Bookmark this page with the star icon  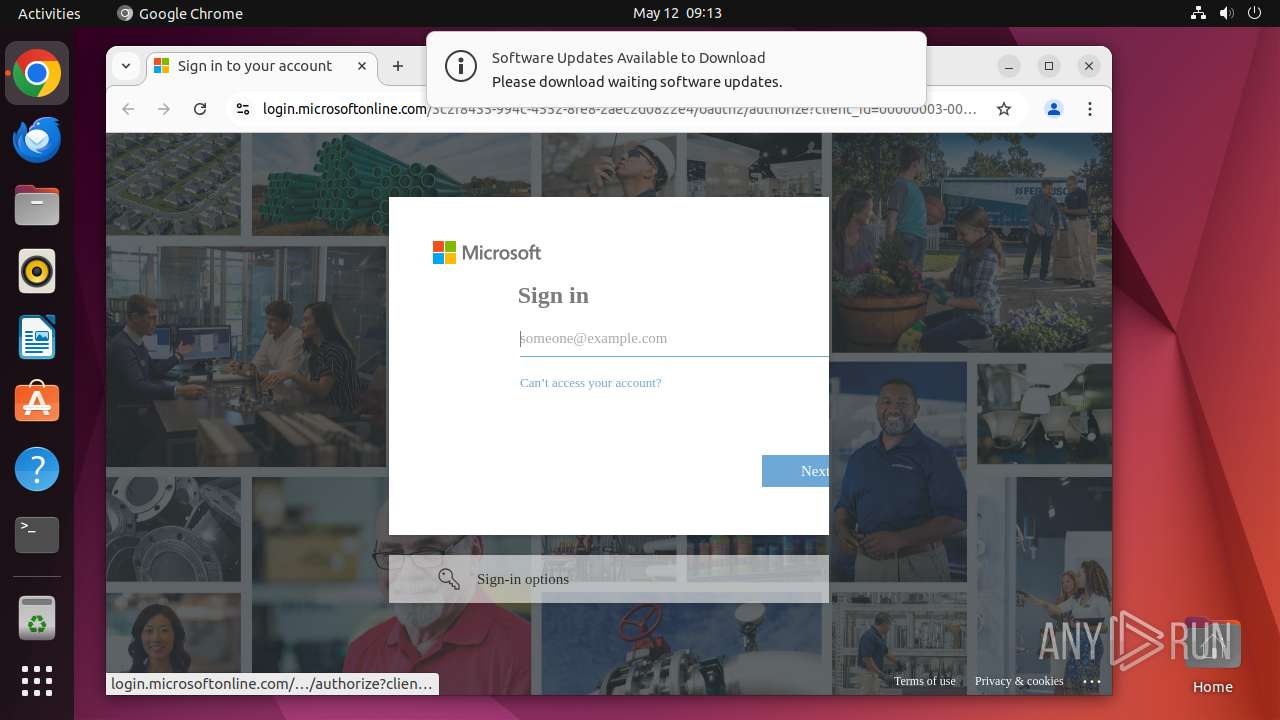pos(1004,109)
